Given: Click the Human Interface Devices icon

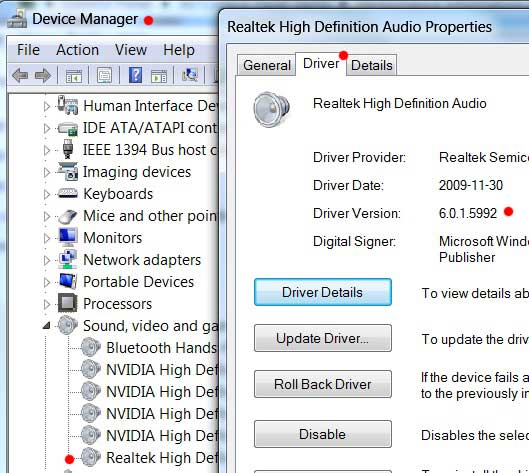Looking at the screenshot, I should pyautogui.click(x=67, y=105).
